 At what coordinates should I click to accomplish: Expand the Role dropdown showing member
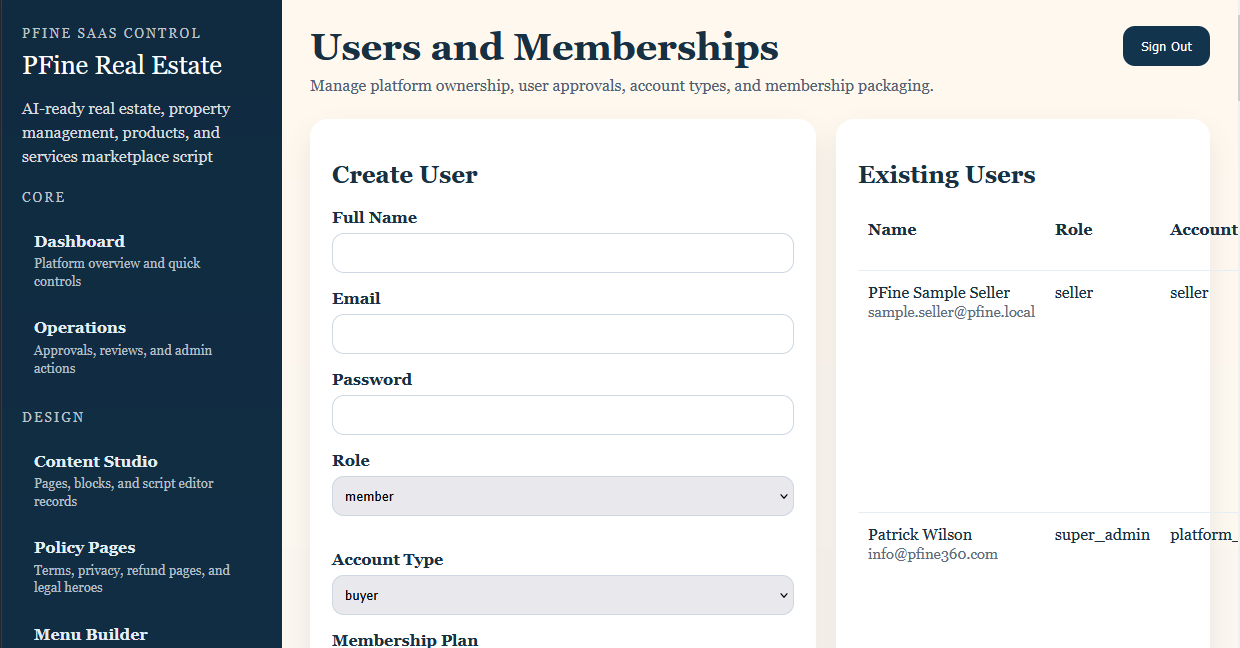tap(563, 496)
